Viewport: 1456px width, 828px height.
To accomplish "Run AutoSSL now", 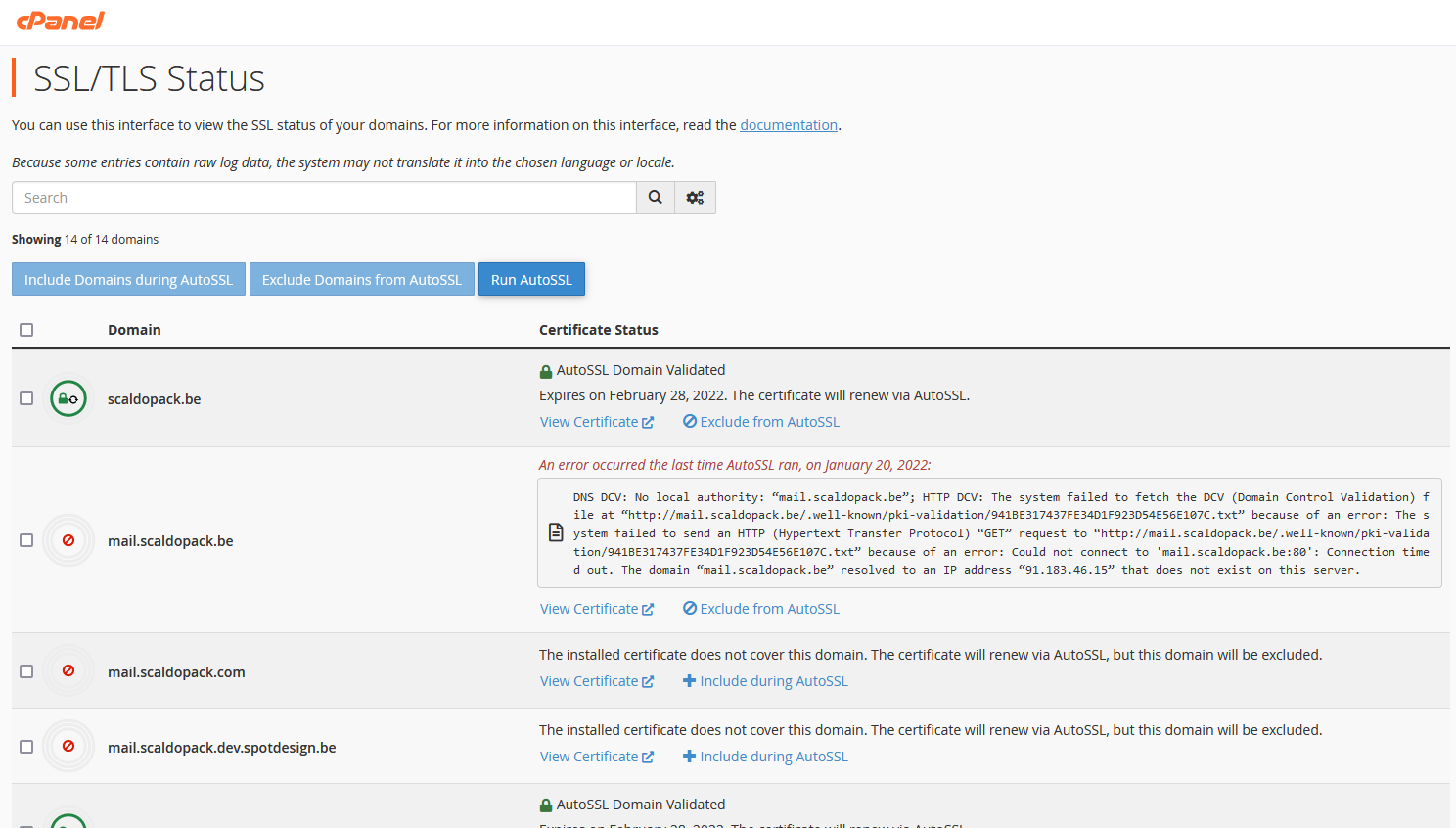I will coord(531,279).
